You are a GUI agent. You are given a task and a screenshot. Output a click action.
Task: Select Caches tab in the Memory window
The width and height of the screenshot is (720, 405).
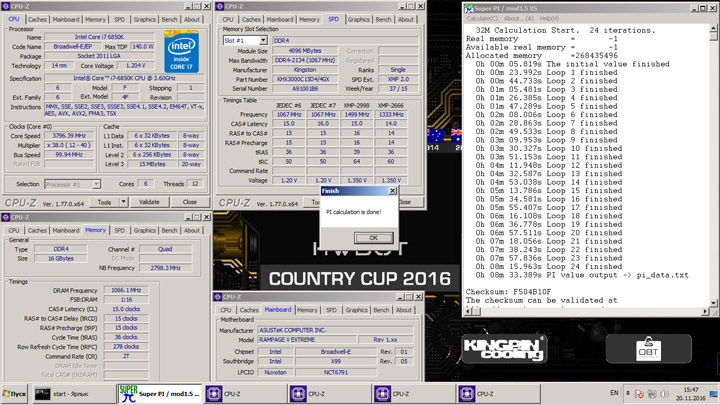click(x=37, y=230)
